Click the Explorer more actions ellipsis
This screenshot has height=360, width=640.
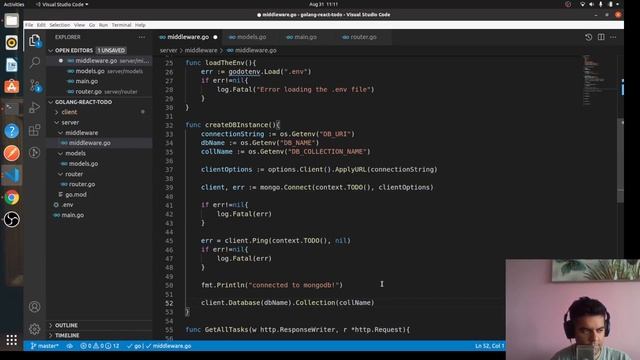[x=141, y=37]
